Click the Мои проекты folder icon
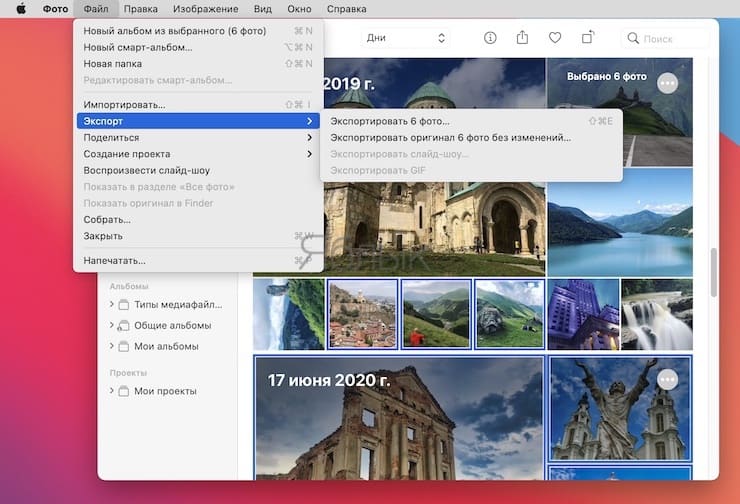The height and width of the screenshot is (504, 740). point(124,391)
